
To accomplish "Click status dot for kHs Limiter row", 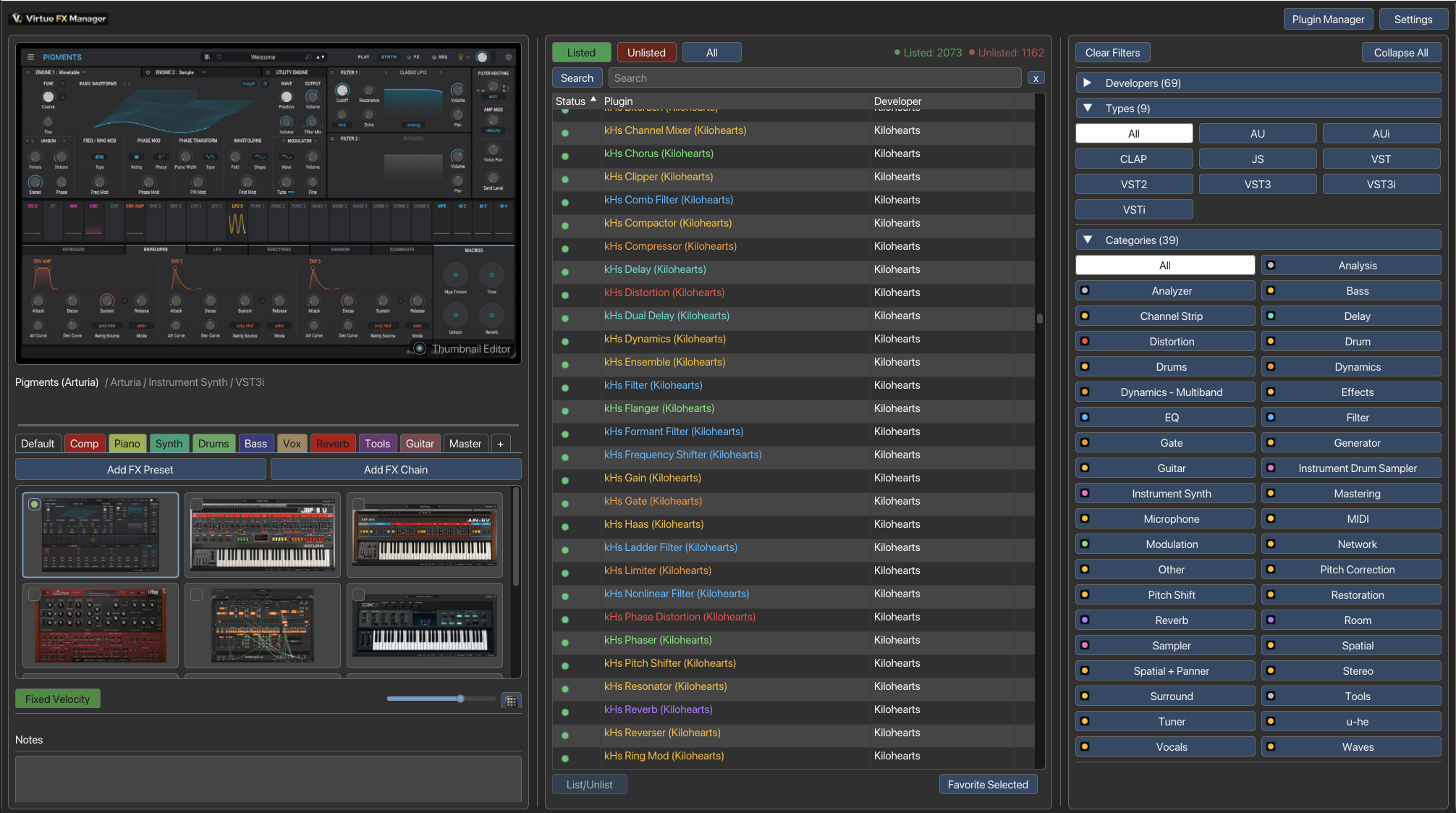I will [565, 573].
